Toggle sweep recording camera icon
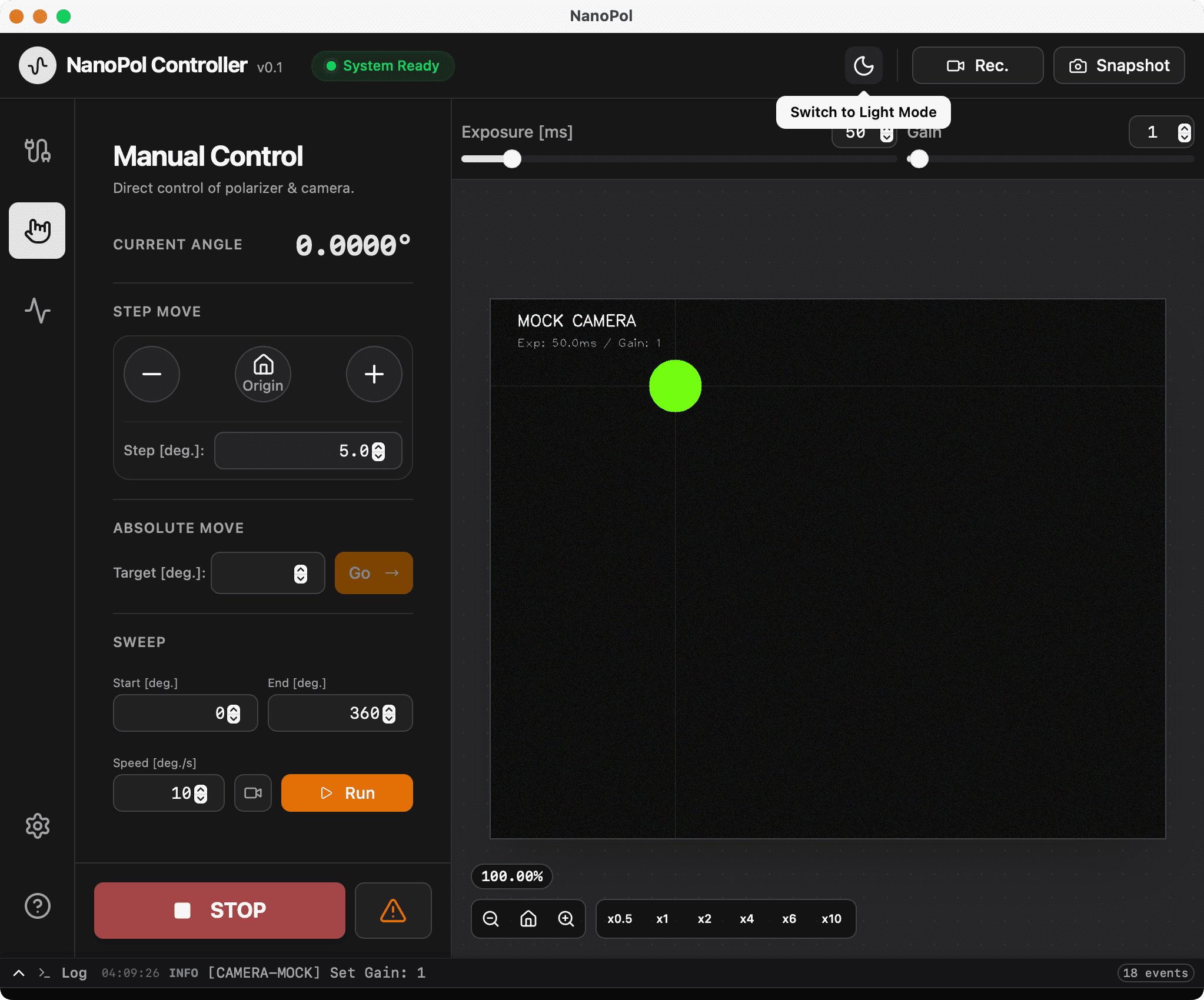The height and width of the screenshot is (1000, 1204). tap(253, 793)
